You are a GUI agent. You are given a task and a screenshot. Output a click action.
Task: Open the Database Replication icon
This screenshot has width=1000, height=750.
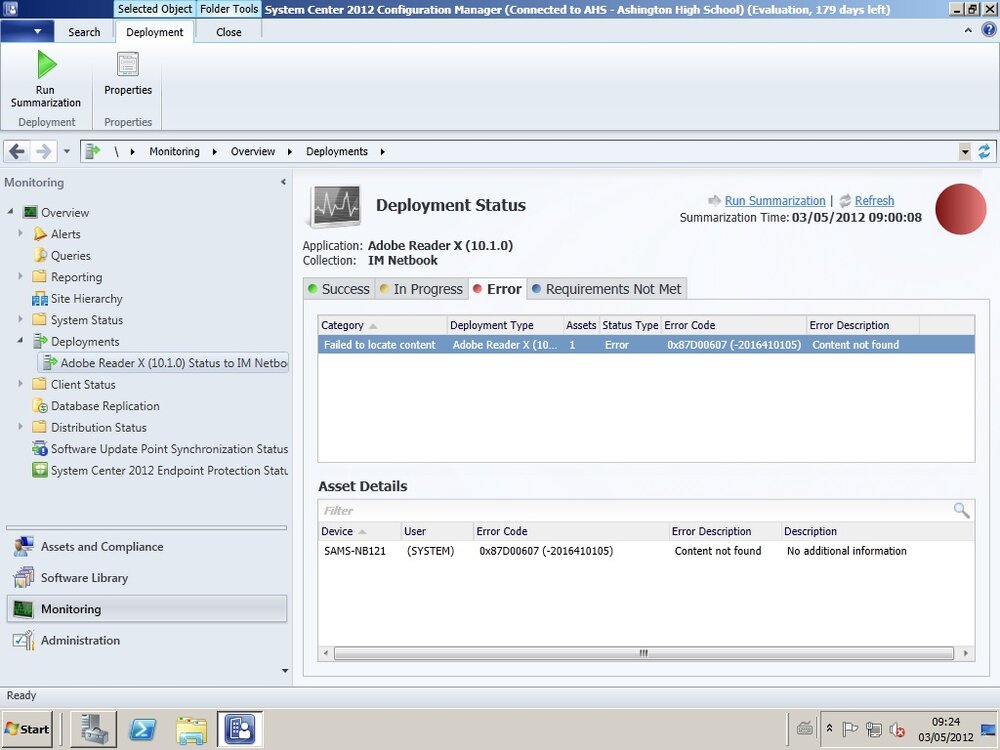point(40,406)
